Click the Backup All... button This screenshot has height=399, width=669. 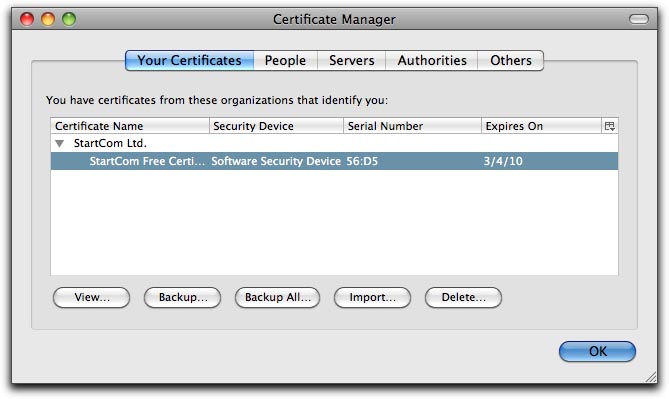pos(278,297)
